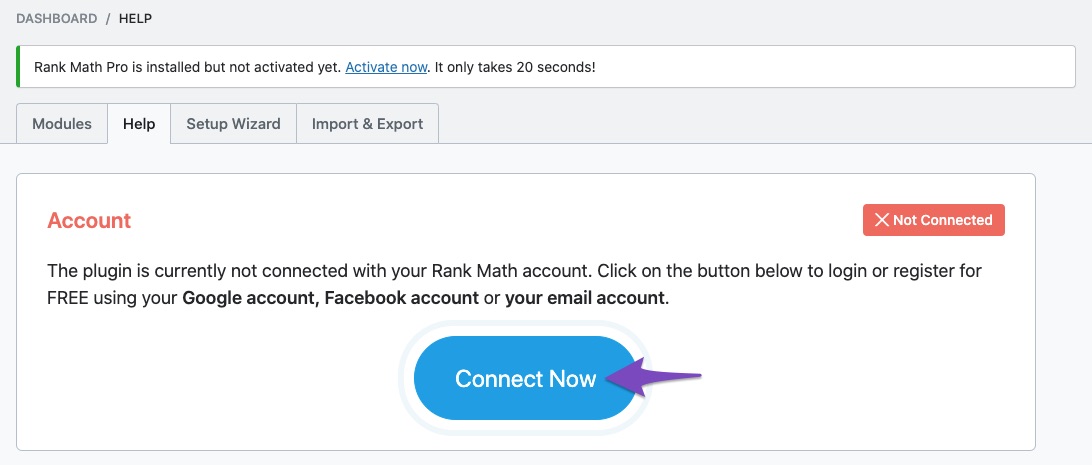Viewport: 1092px width, 465px height.
Task: Click the bold "Google account, Facebook account" text
Action: (x=330, y=299)
